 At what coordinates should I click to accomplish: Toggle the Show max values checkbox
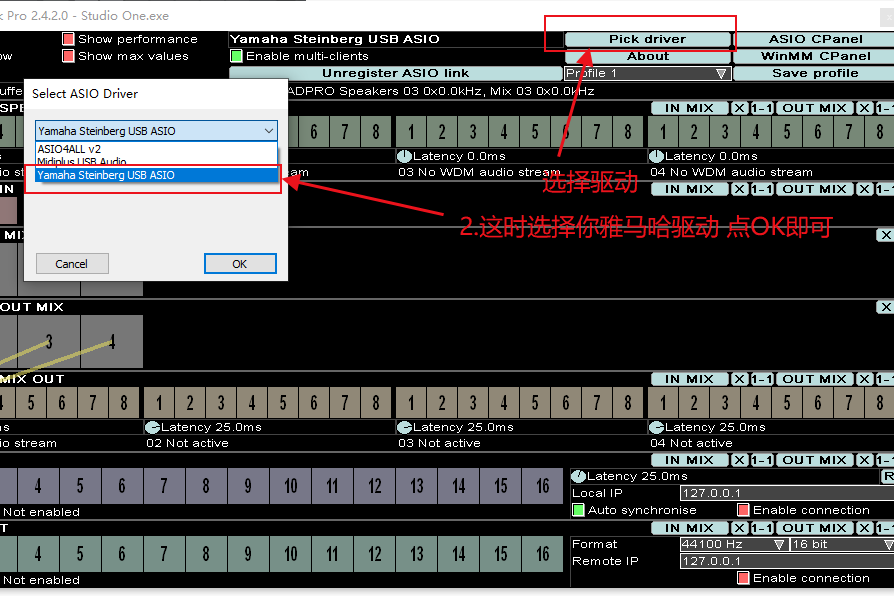[x=69, y=56]
